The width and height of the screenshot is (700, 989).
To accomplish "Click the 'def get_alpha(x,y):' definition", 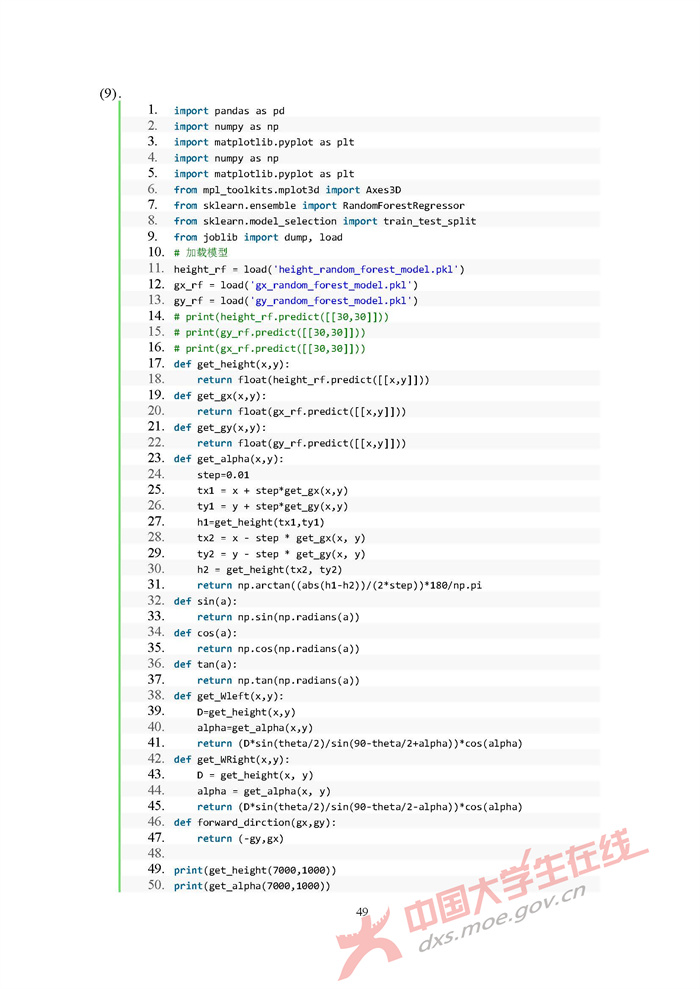I will click(228, 459).
